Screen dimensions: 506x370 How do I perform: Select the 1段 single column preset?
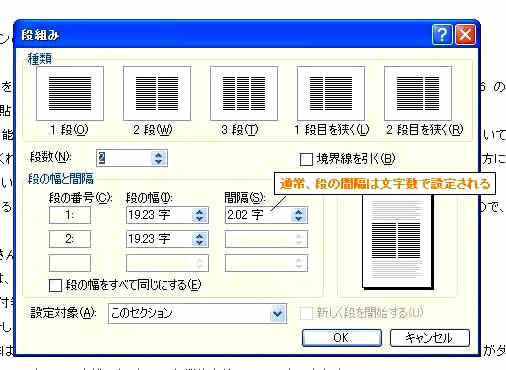[x=70, y=93]
